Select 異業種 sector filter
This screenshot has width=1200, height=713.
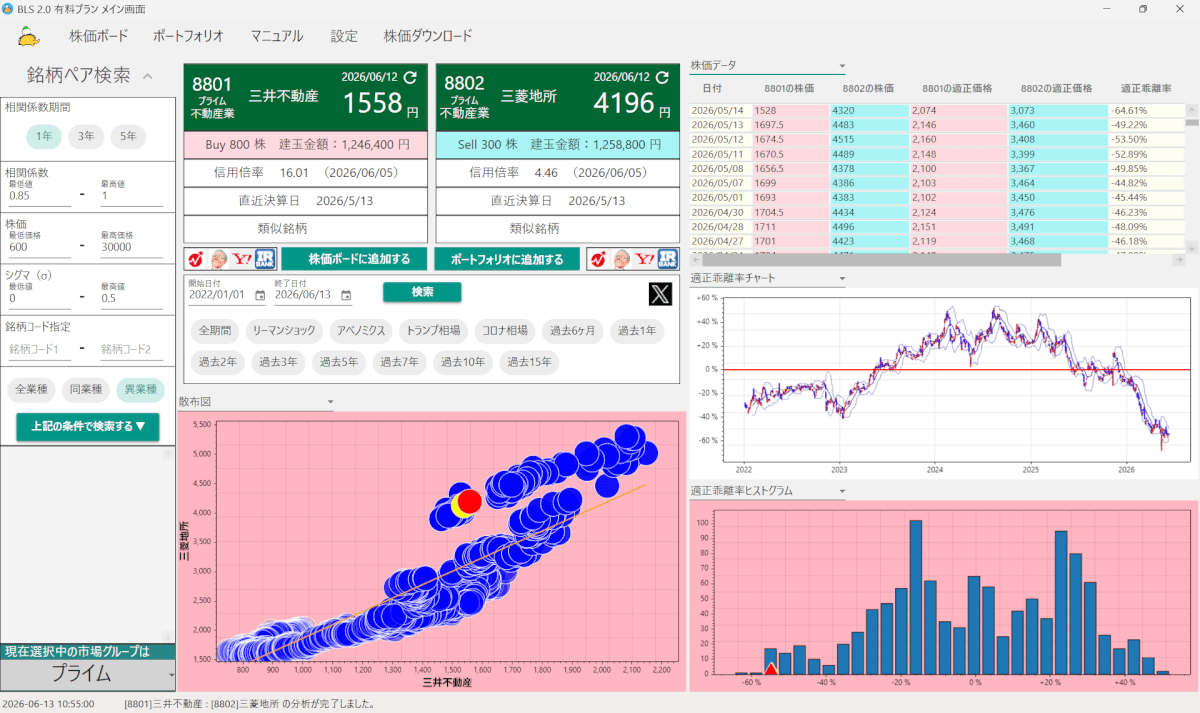pyautogui.click(x=139, y=389)
